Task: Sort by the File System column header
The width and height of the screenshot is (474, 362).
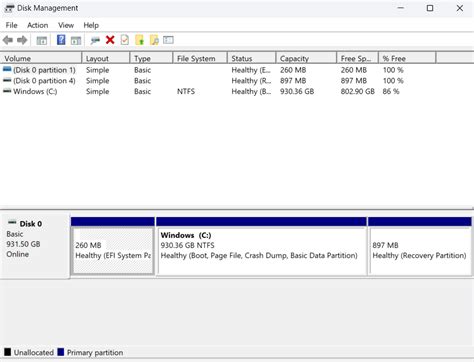Action: pos(200,58)
